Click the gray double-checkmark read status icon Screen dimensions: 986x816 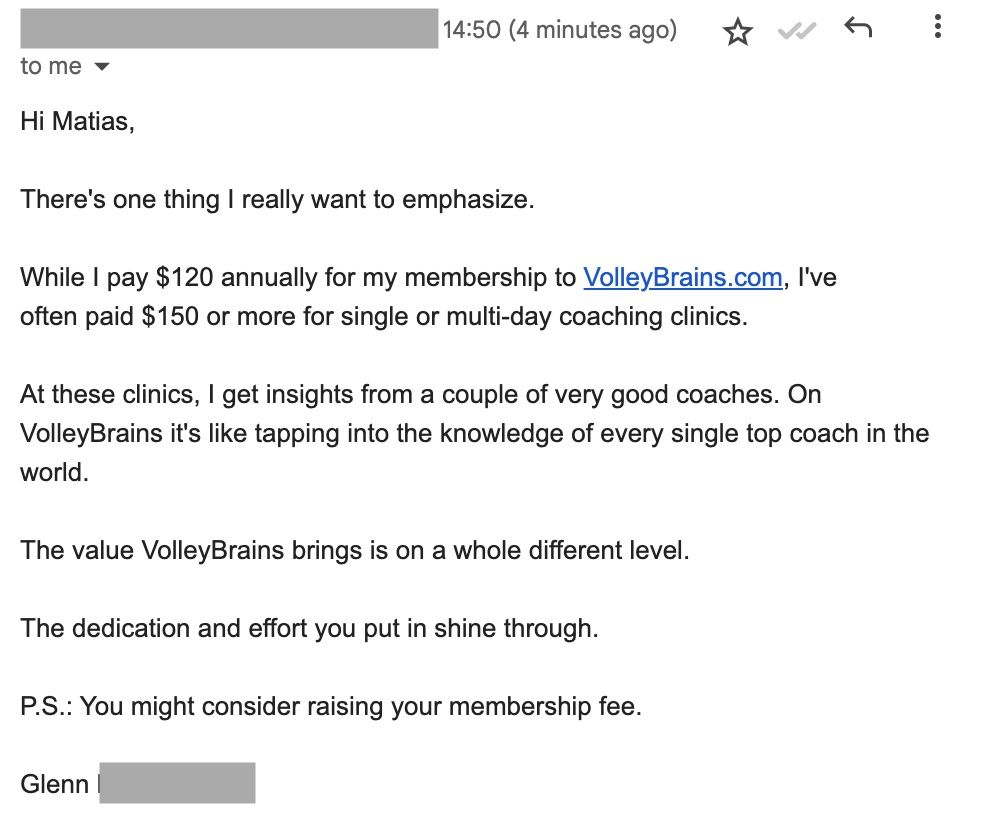click(x=797, y=30)
